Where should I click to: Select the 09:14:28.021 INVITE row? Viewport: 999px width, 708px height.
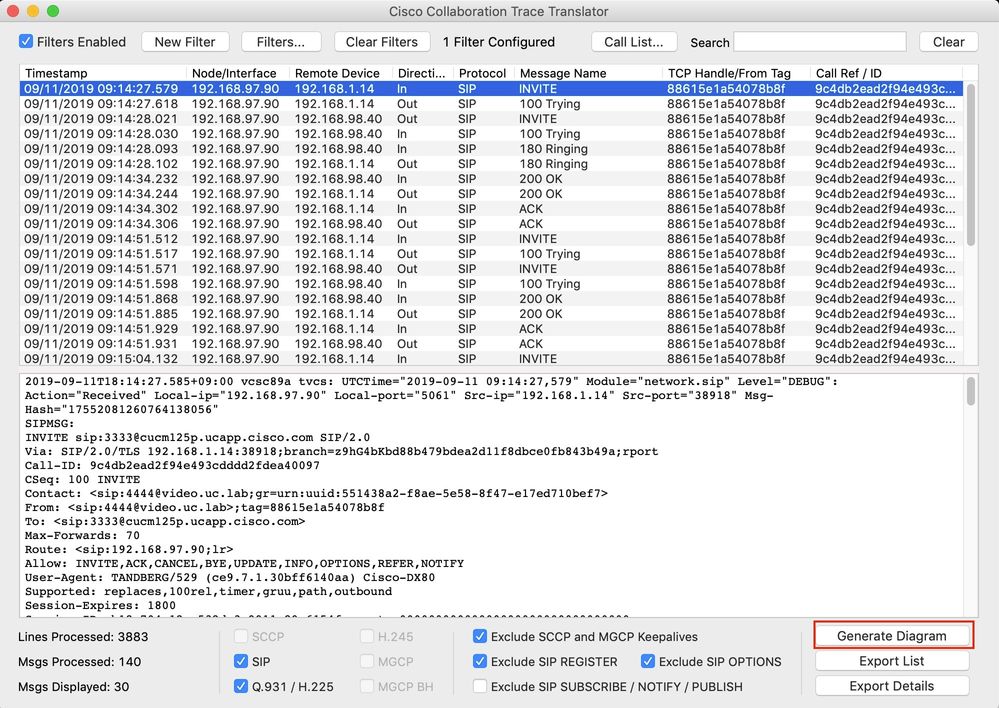click(491, 119)
